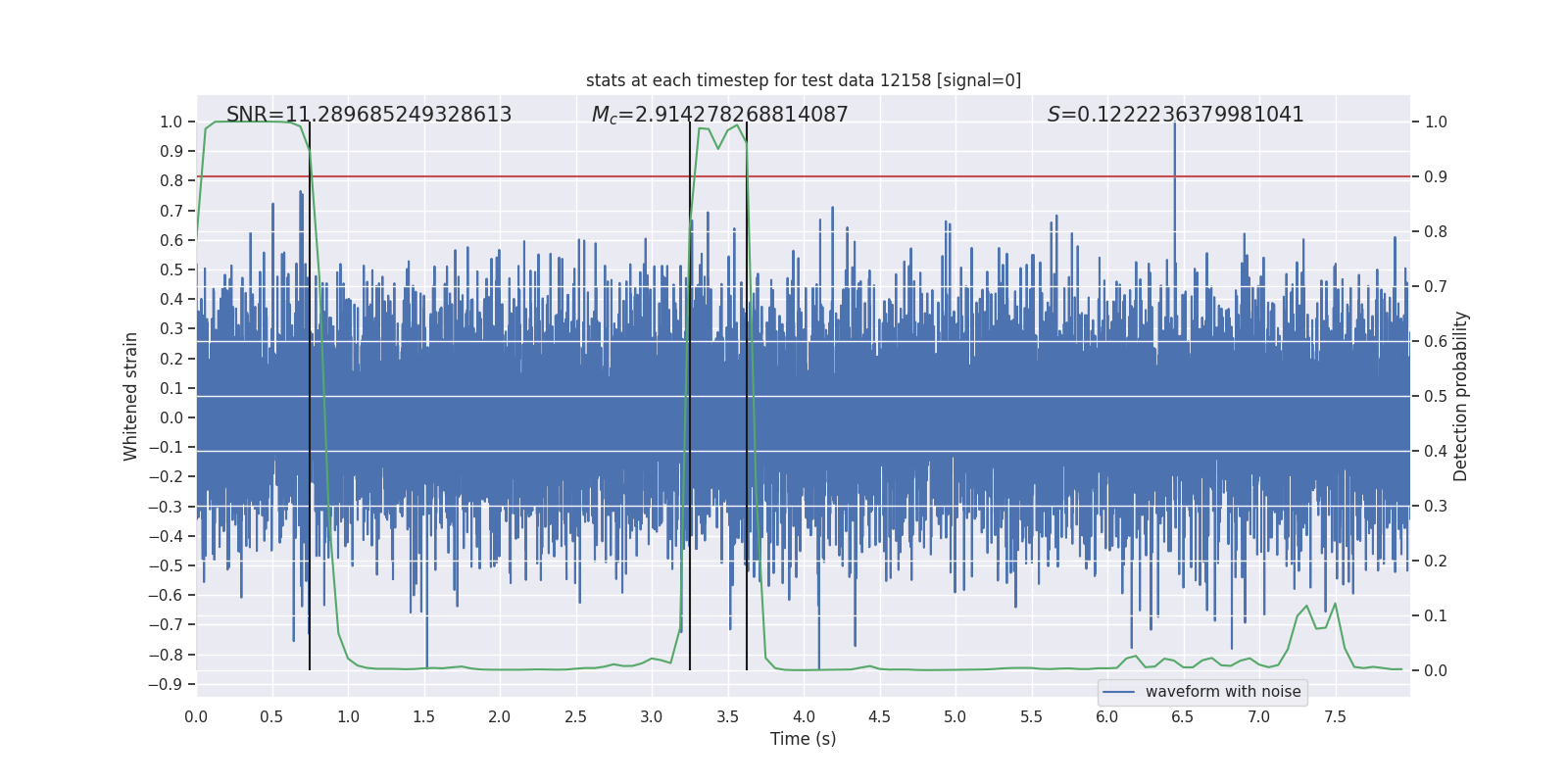This screenshot has height=784, width=1568.
Task: Click the 7.5 tick label on the time axis
Action: [1335, 717]
